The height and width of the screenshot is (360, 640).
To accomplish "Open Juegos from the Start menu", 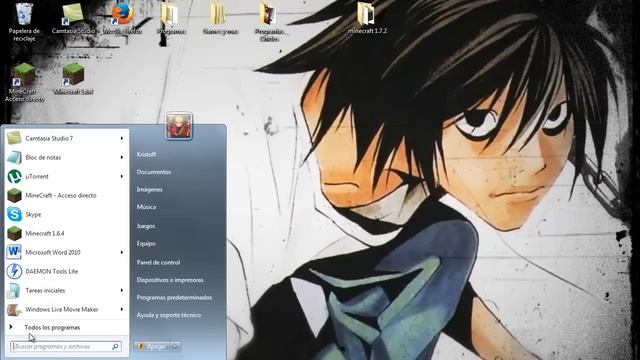I will (x=146, y=226).
